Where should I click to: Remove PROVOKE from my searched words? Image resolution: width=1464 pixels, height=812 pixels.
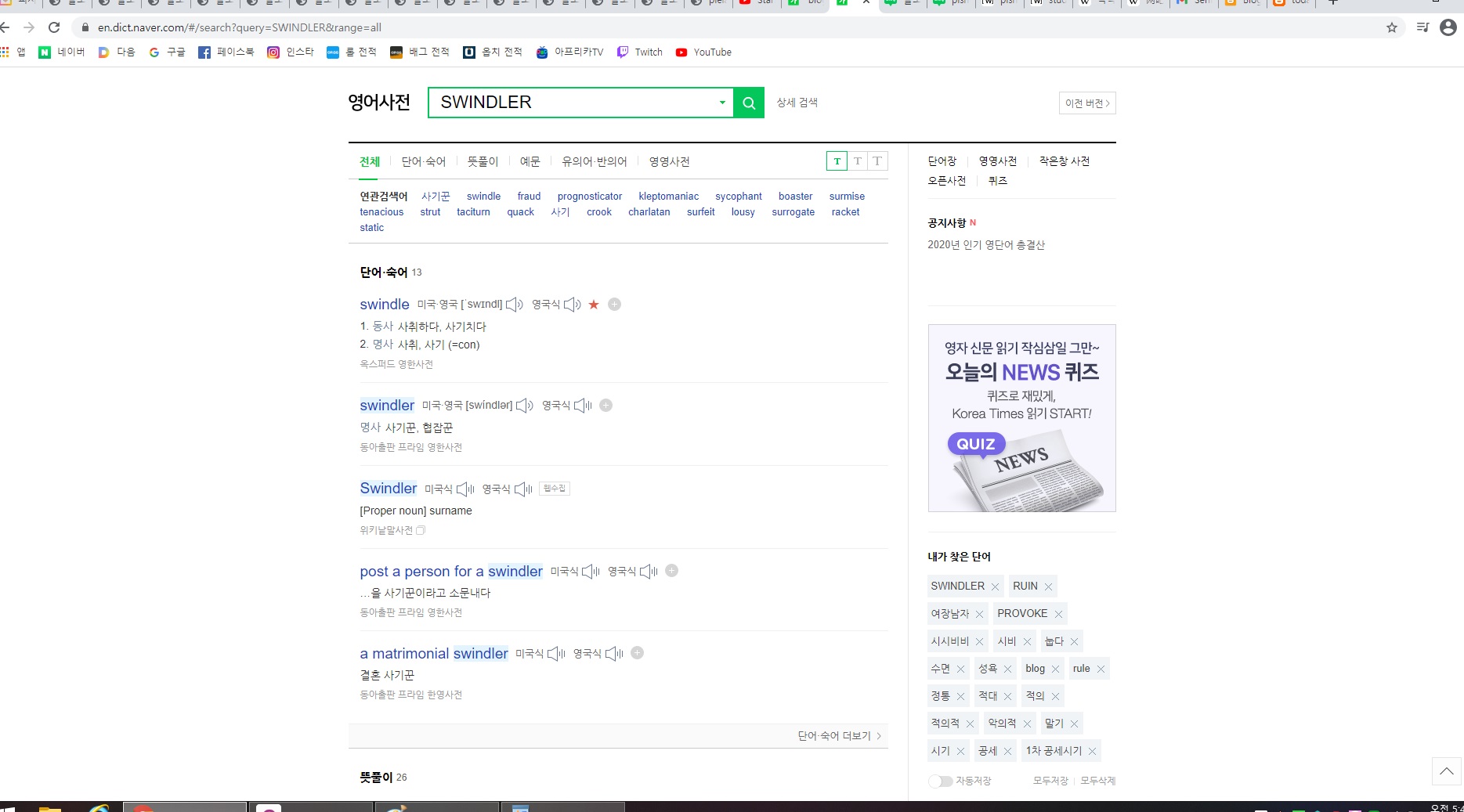[x=1058, y=615]
